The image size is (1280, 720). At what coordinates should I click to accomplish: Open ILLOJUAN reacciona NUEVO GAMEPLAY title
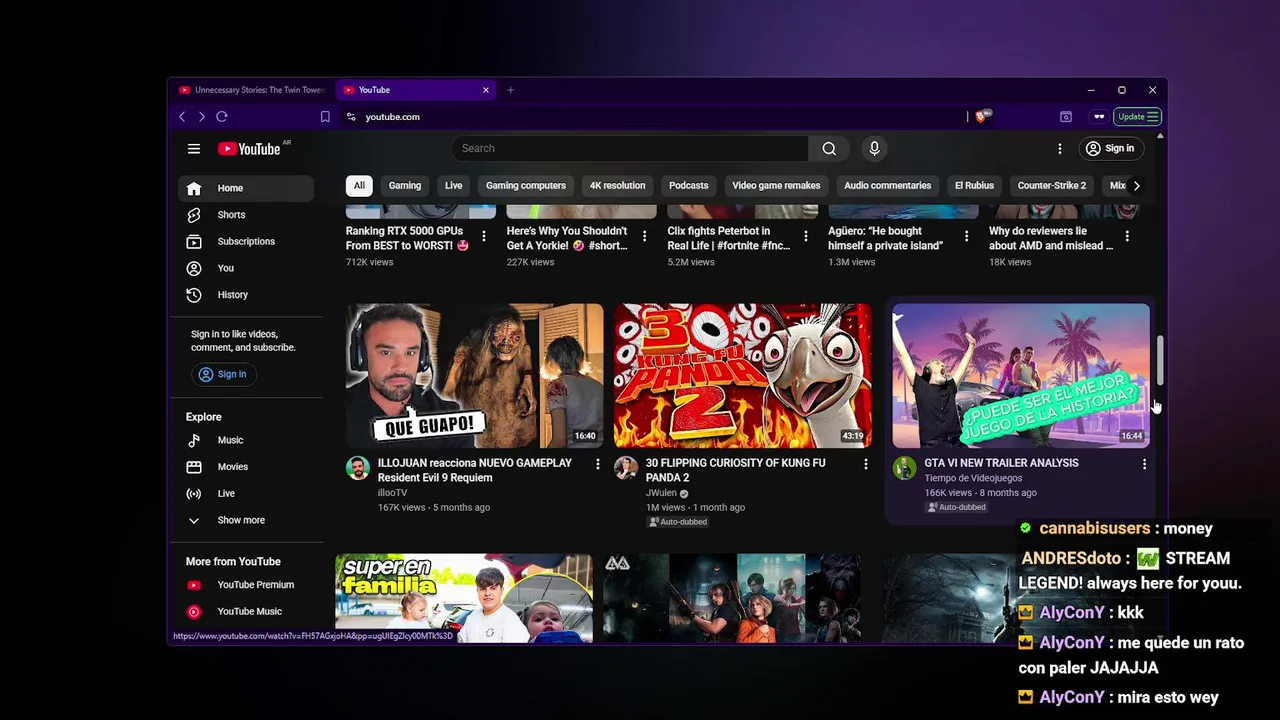(x=475, y=470)
